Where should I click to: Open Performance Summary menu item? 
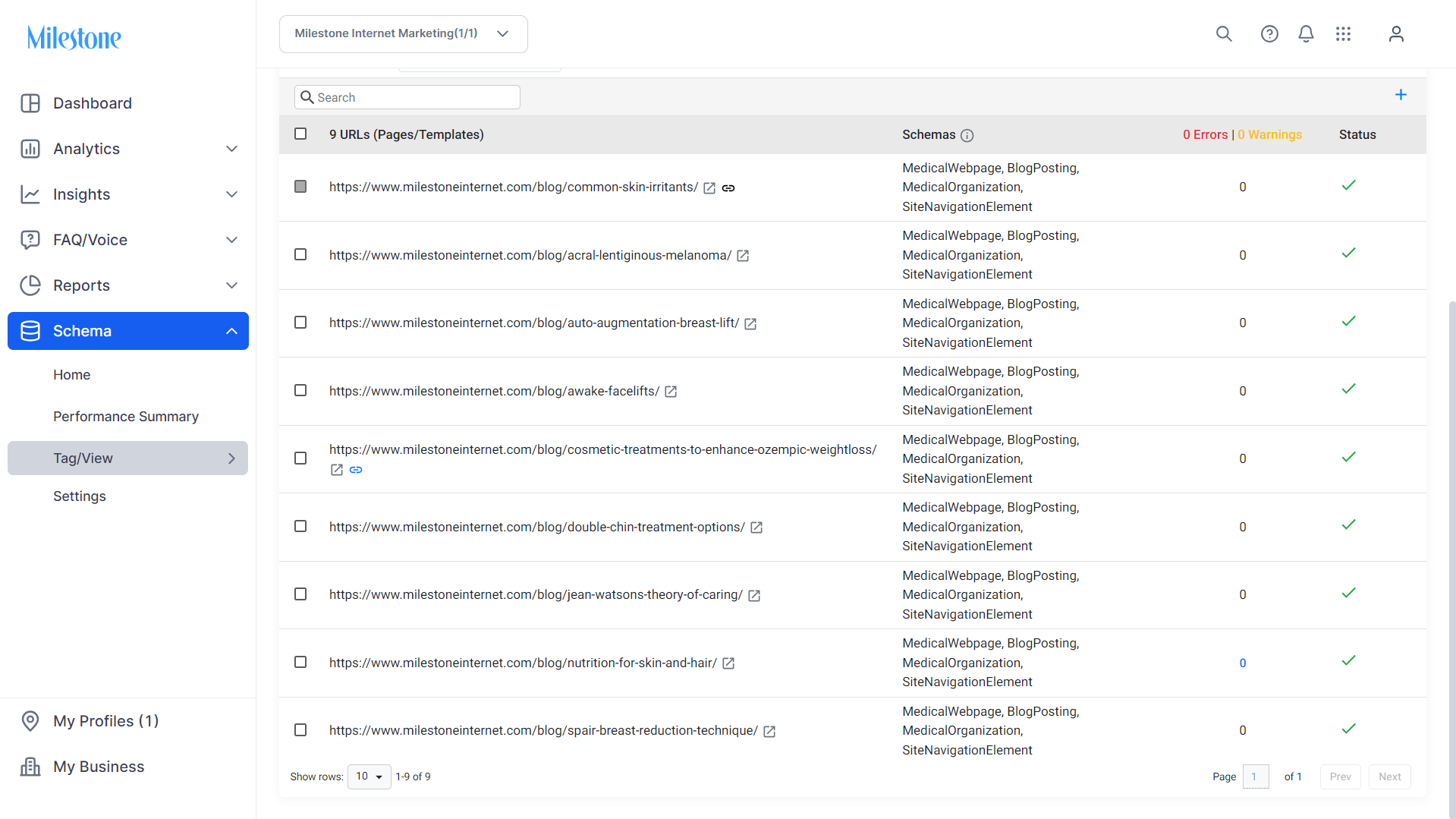126,417
